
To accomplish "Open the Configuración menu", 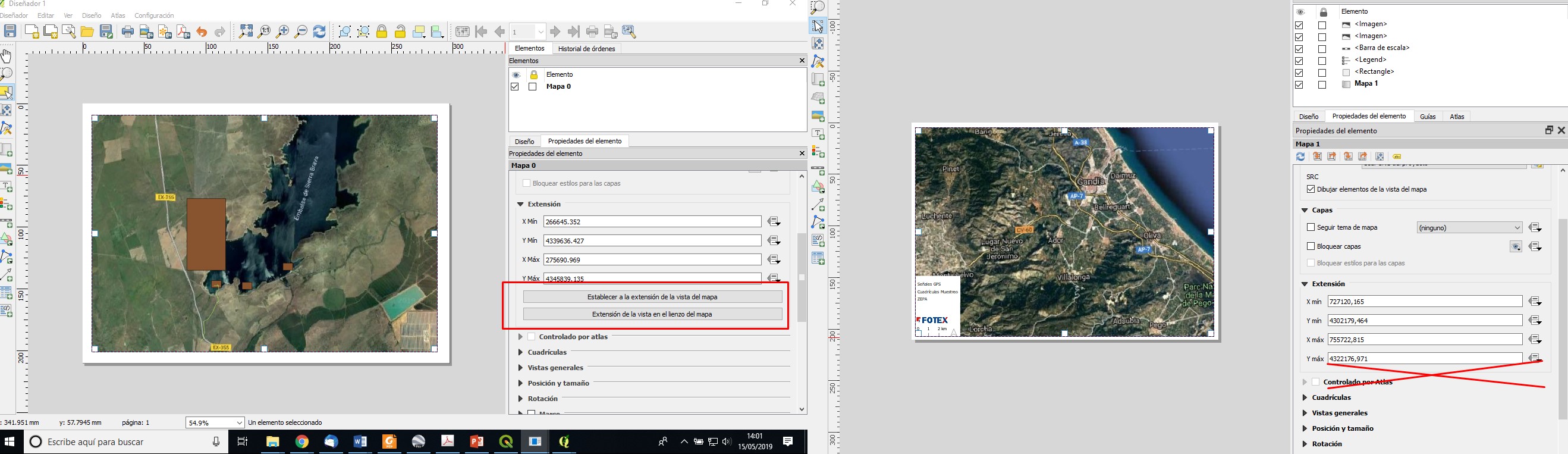I will coord(154,16).
